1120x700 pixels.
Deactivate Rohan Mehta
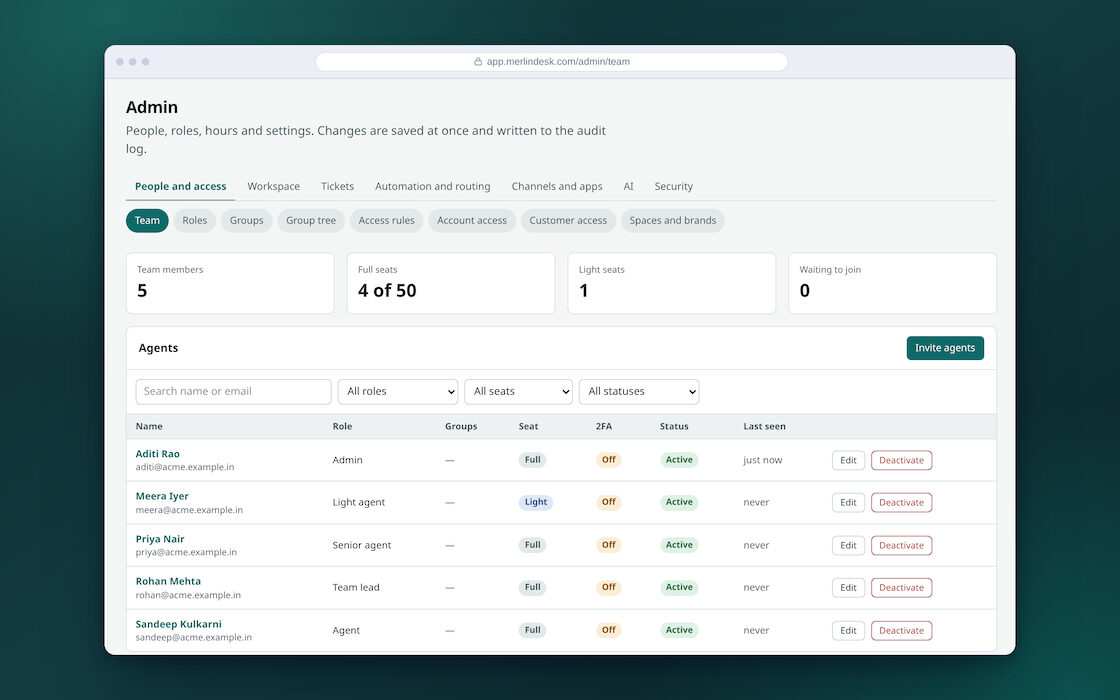tap(901, 587)
